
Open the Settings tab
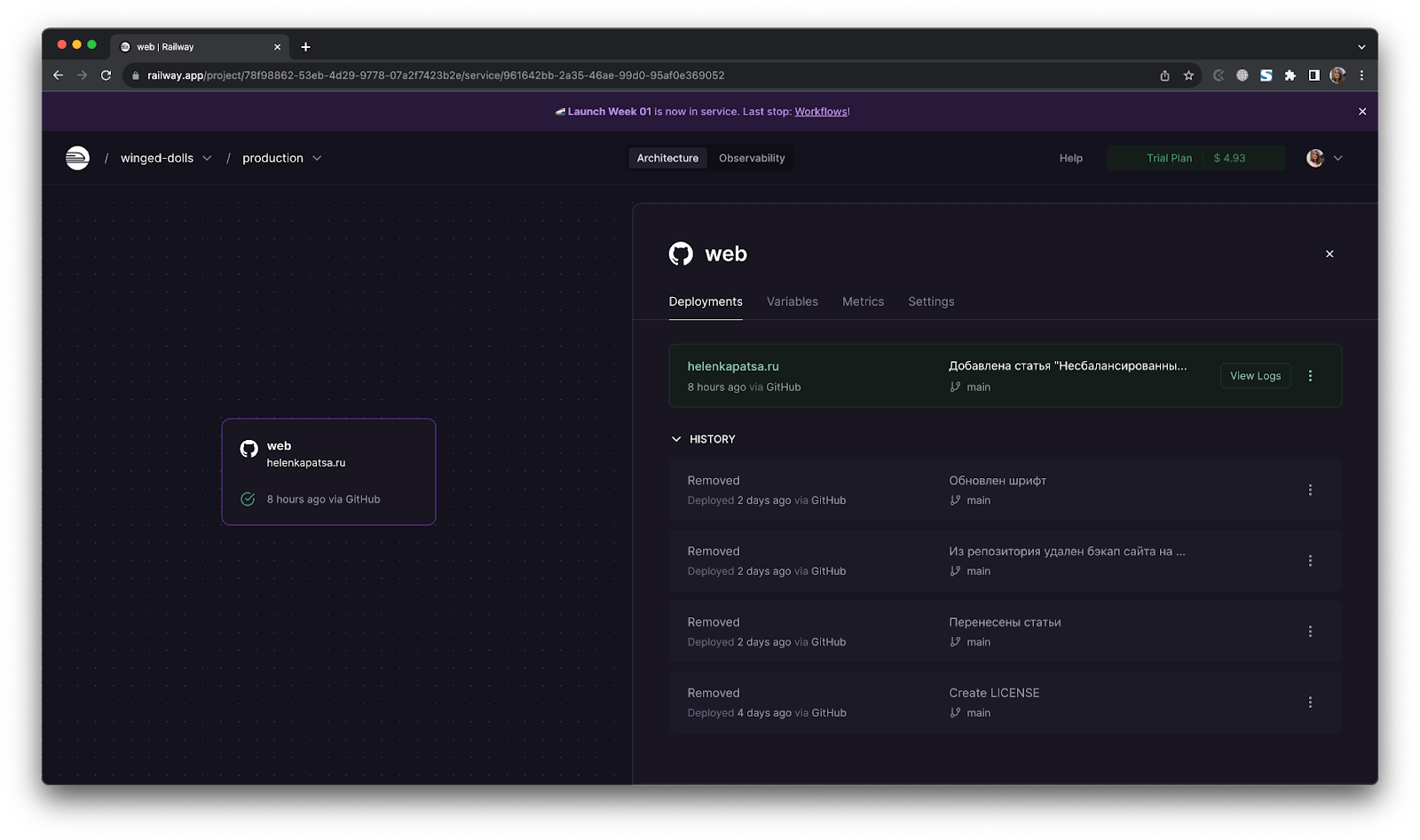coord(931,302)
